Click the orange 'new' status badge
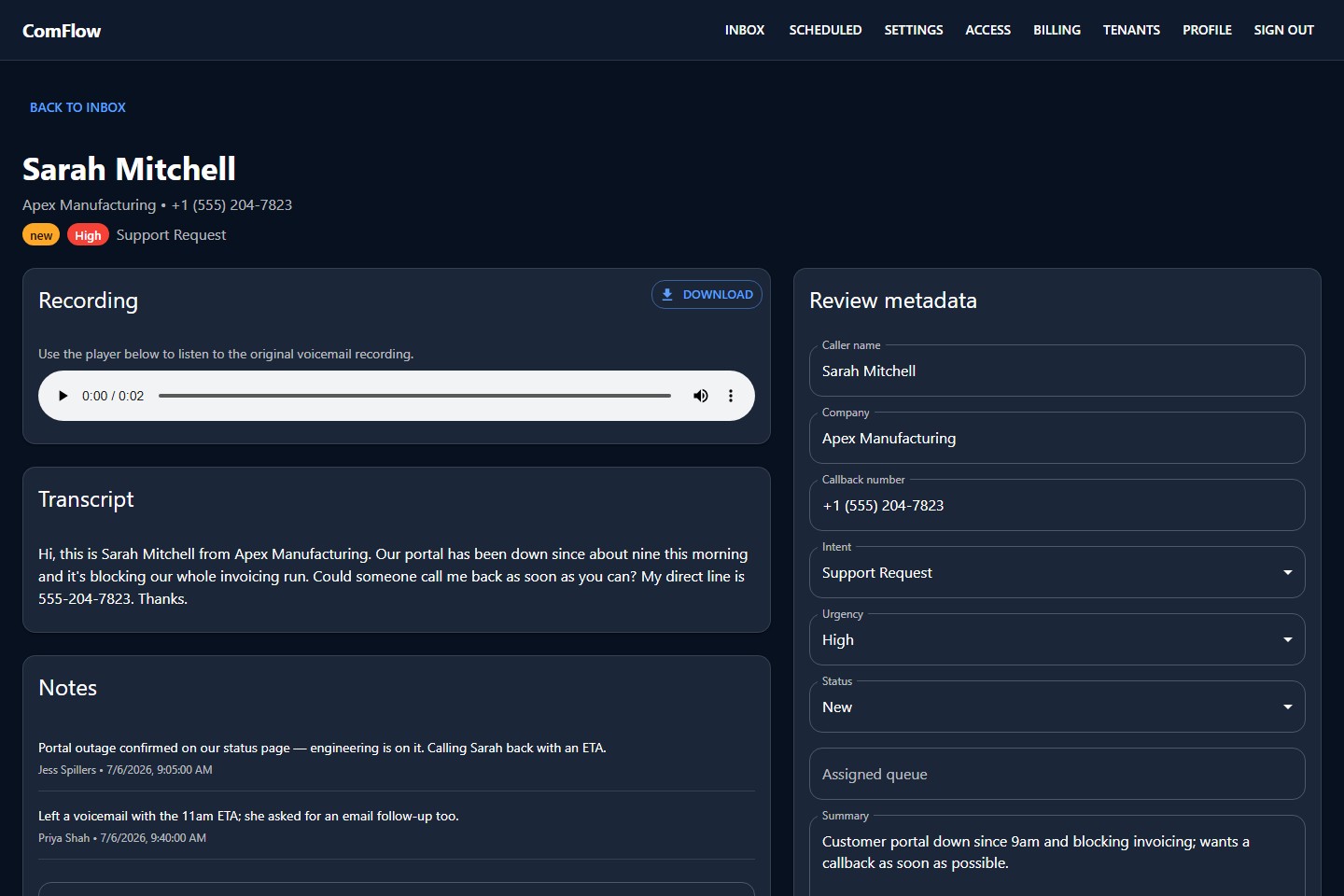The image size is (1344, 896). (41, 235)
